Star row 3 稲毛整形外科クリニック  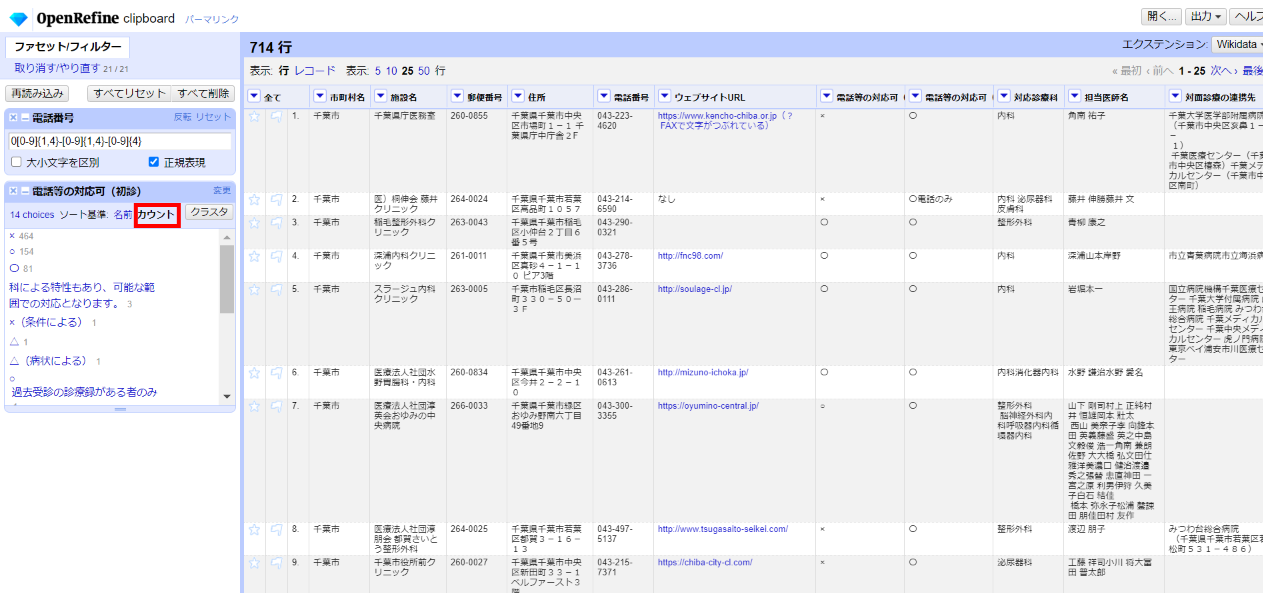pyautogui.click(x=254, y=222)
